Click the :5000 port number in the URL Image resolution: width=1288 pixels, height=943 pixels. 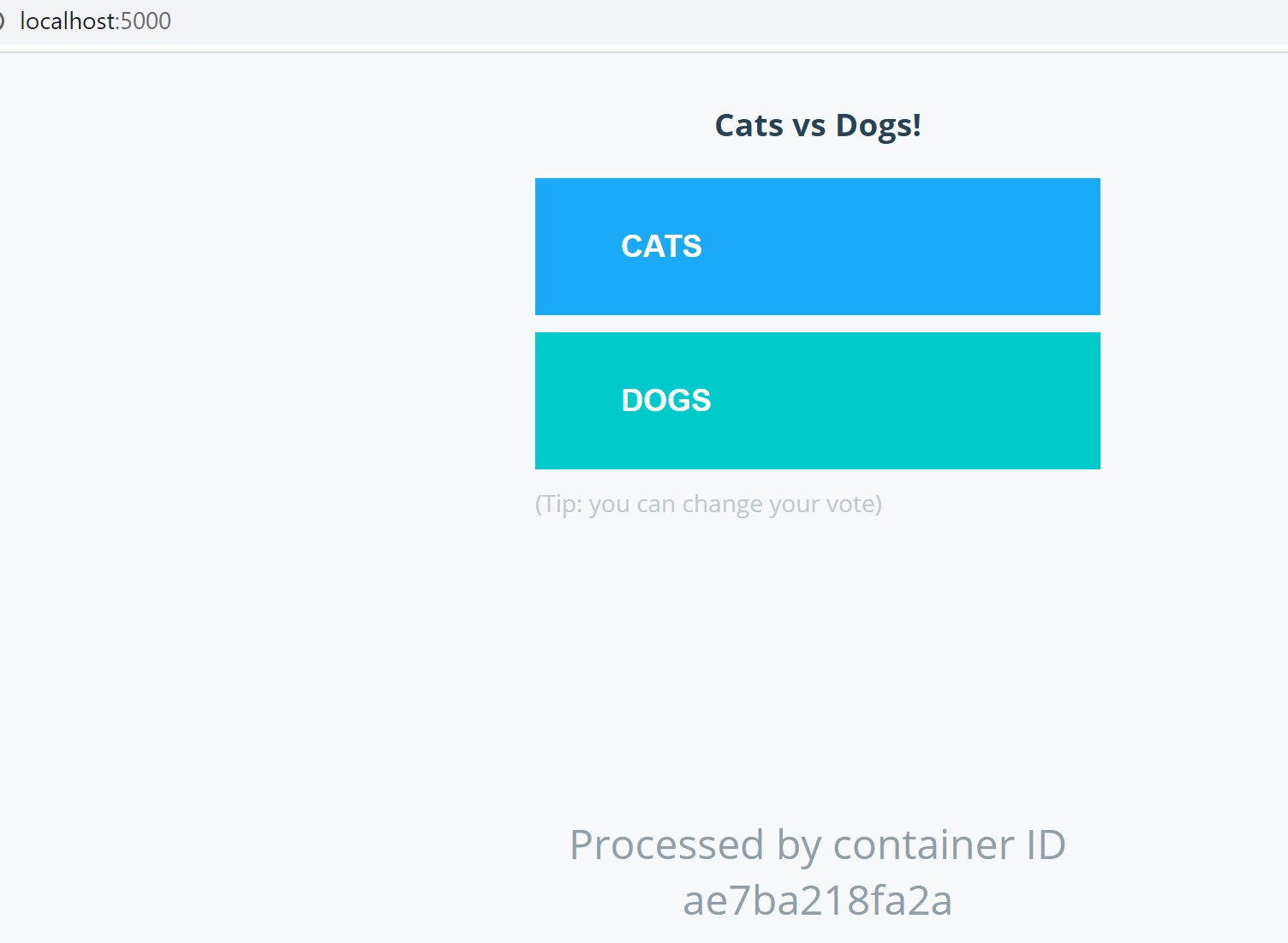(x=147, y=21)
